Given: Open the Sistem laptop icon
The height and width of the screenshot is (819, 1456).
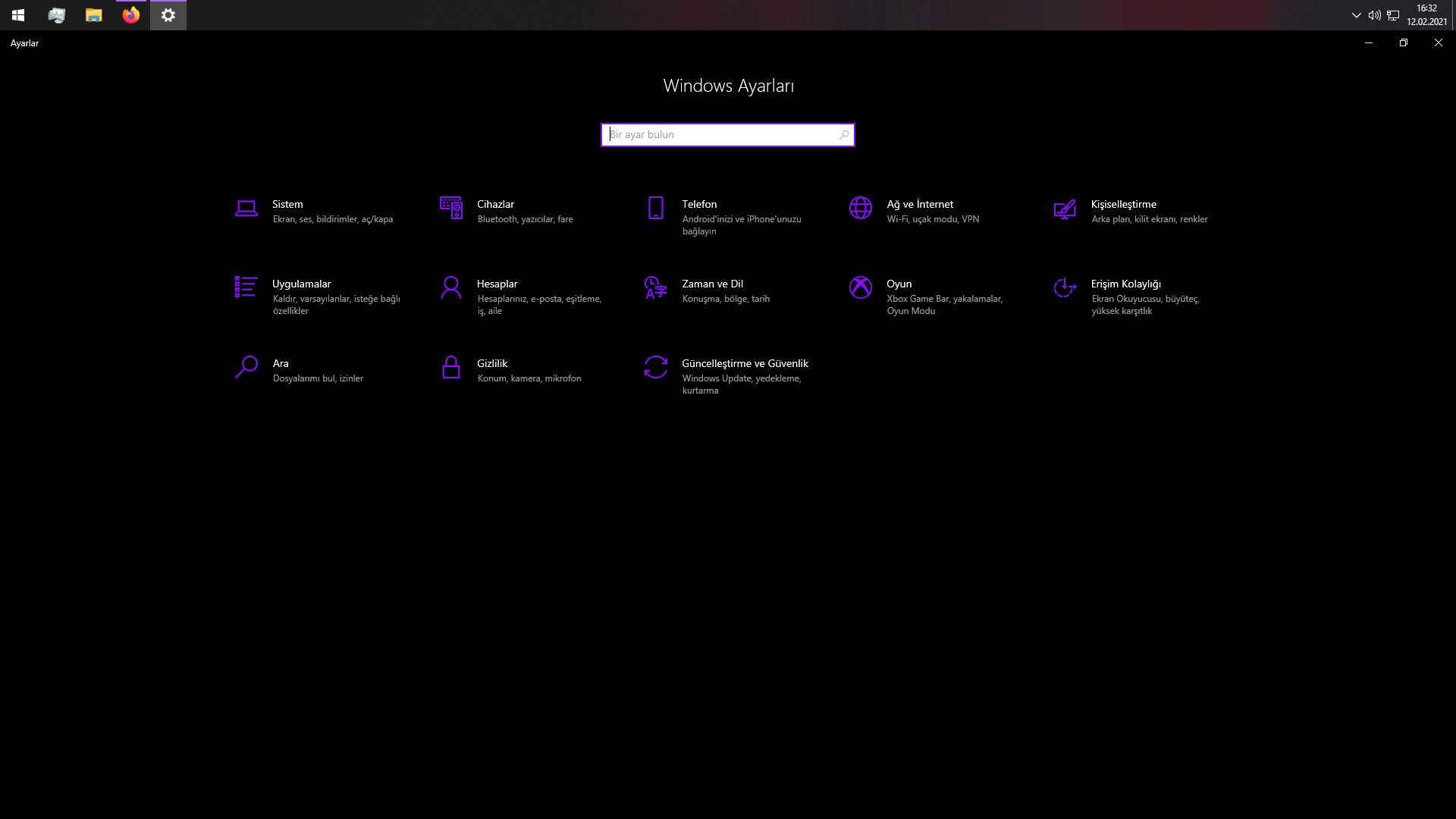Looking at the screenshot, I should pyautogui.click(x=246, y=208).
